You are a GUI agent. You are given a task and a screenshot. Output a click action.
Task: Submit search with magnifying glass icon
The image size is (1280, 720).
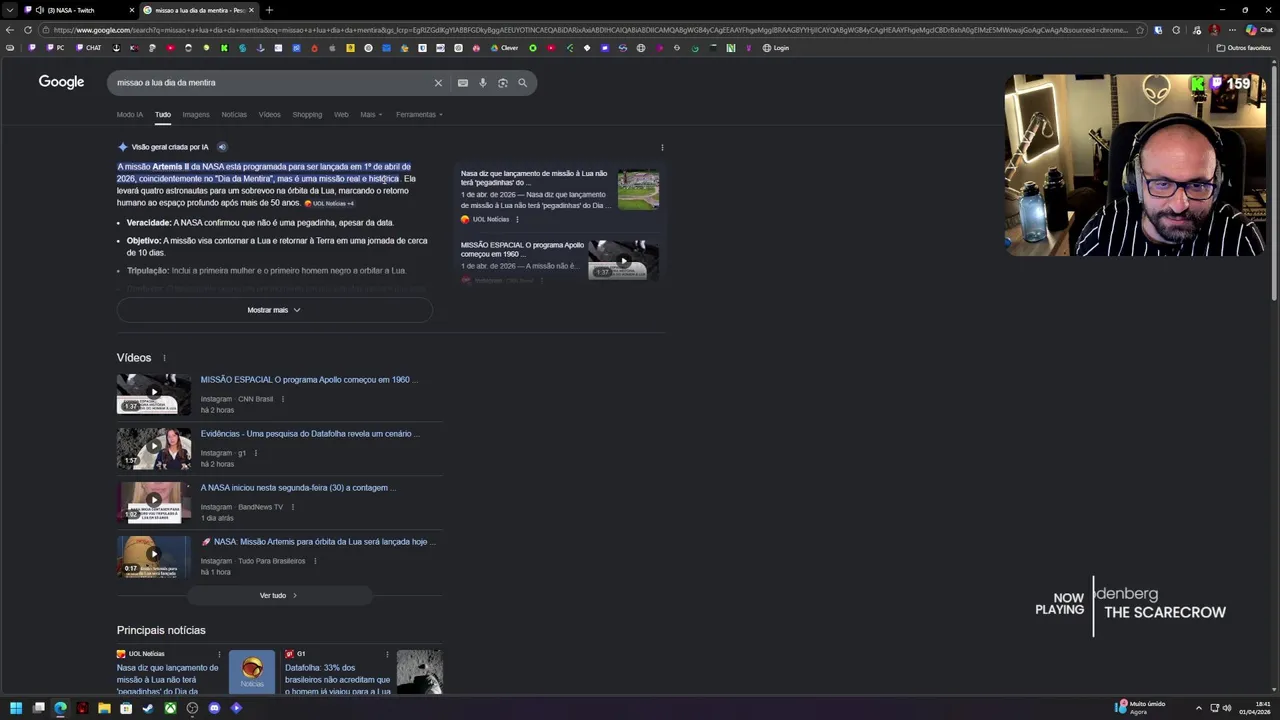[x=522, y=83]
